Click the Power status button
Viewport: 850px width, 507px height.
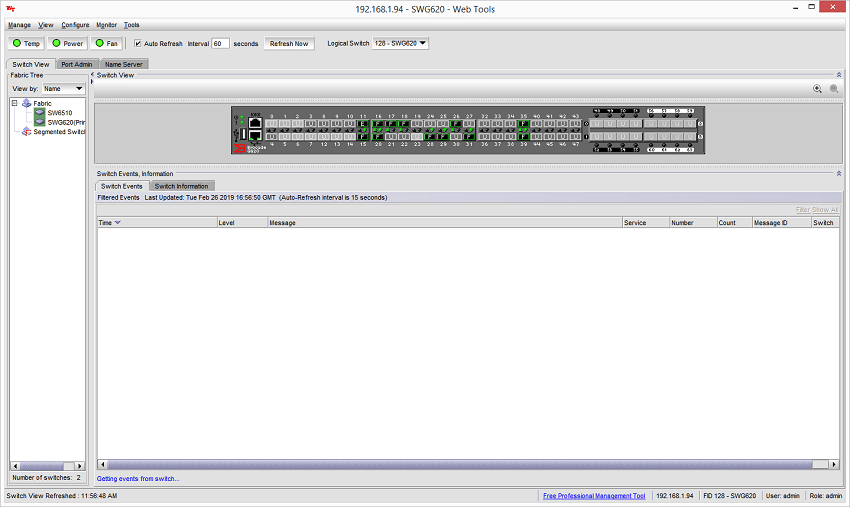point(68,43)
